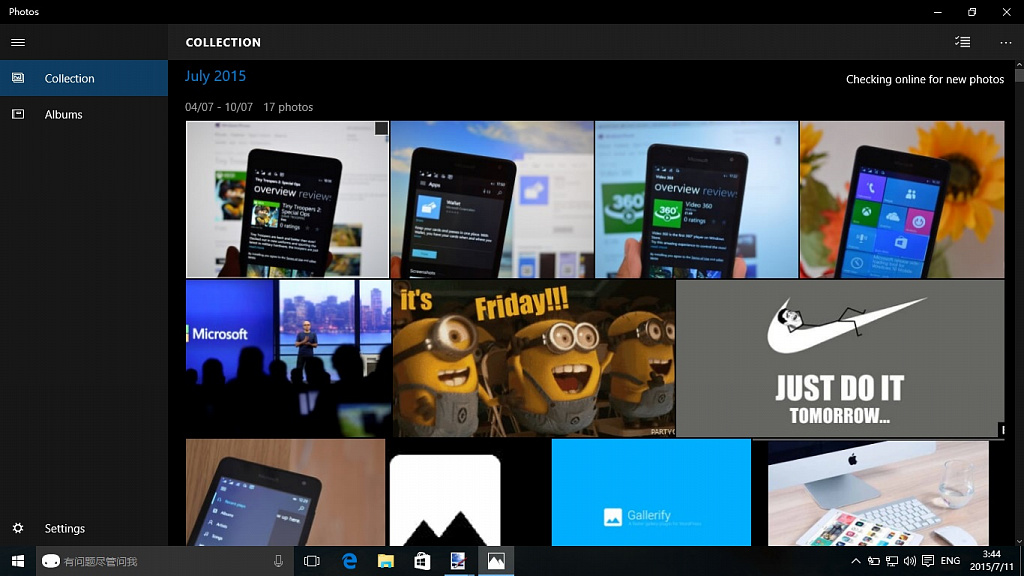Viewport: 1024px width, 576px height.
Task: Show hidden system tray icons
Action: pyautogui.click(x=856, y=561)
